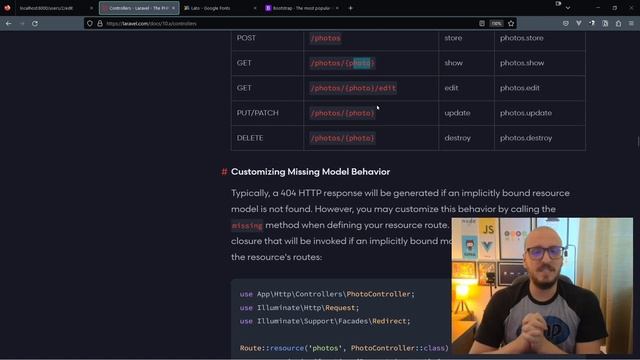This screenshot has width=640, height=360.
Task: Click the photos.show route name
Action: pos(522,63)
